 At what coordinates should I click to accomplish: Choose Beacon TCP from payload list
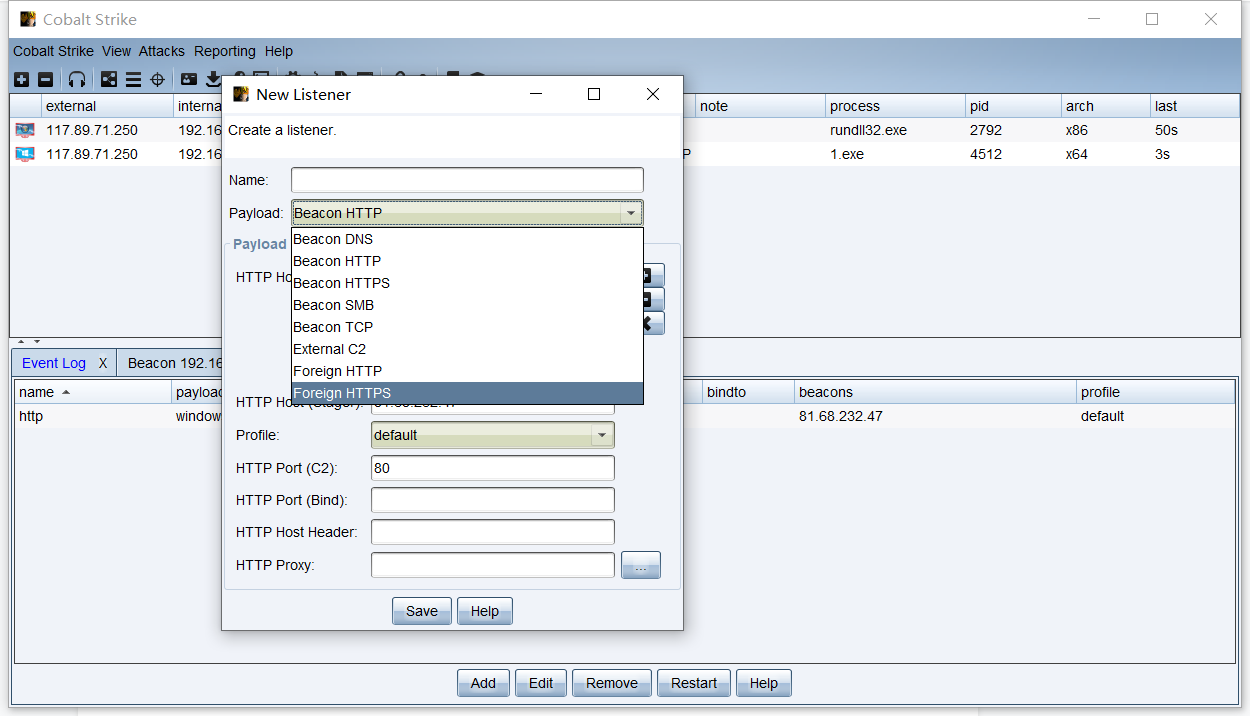pos(467,327)
